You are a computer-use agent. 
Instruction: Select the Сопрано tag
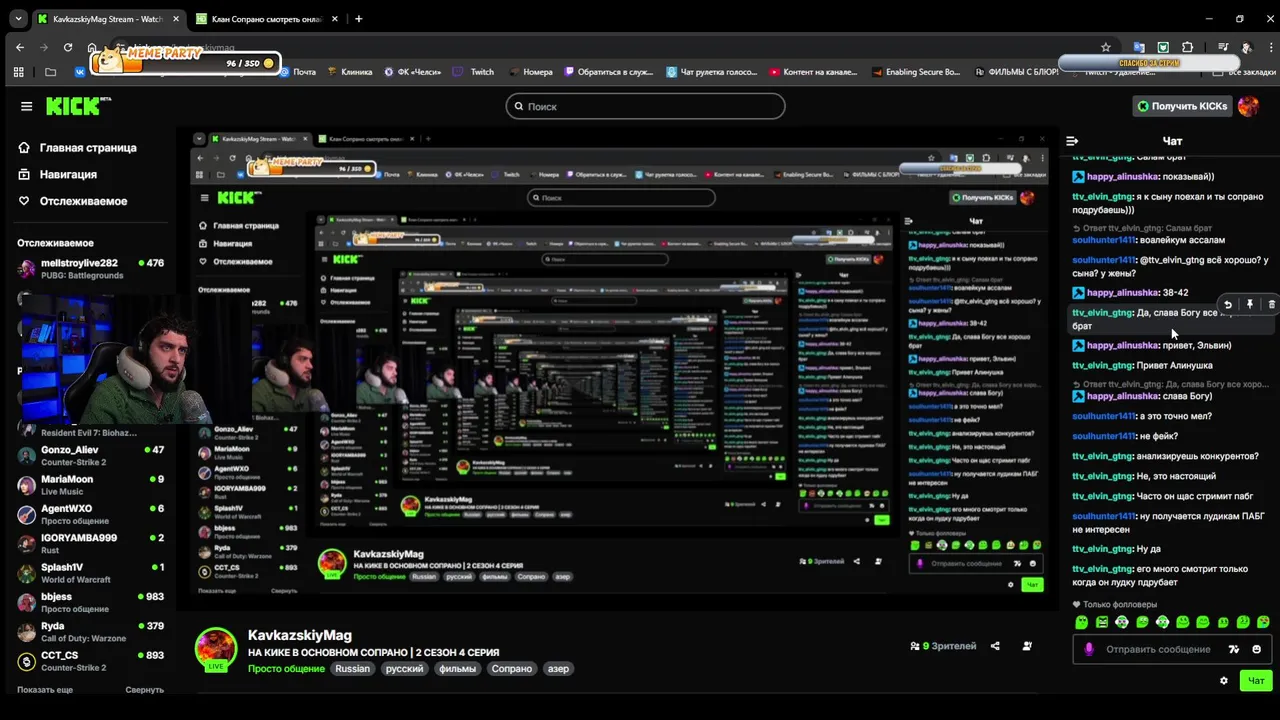[512, 669]
